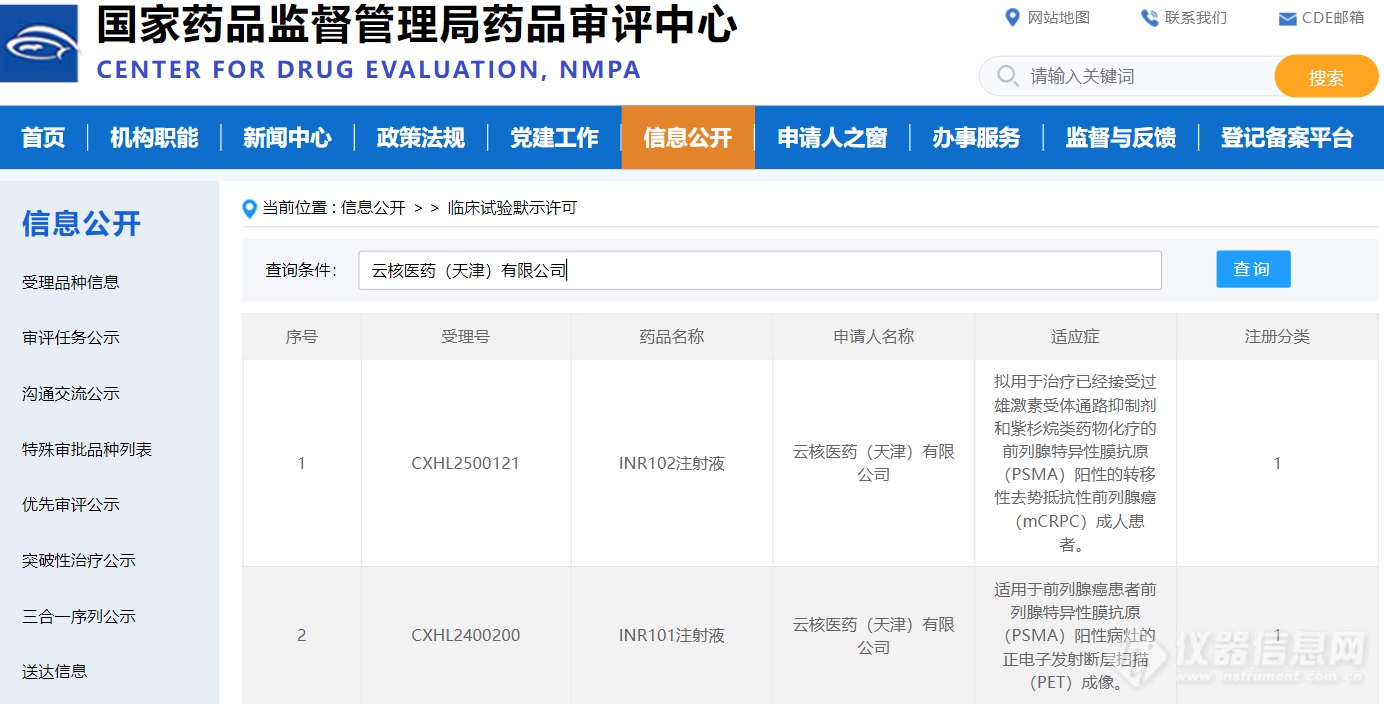Click the CDE fish logo
1384x704 pixels.
click(39, 43)
